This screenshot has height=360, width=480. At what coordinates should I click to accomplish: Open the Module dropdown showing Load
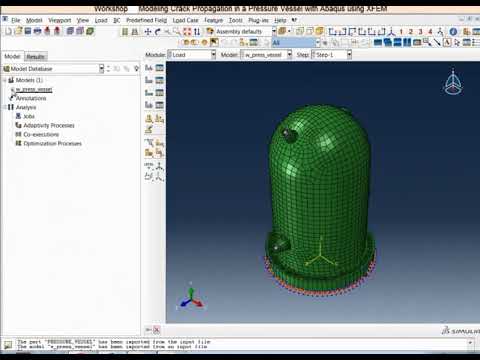click(191, 55)
